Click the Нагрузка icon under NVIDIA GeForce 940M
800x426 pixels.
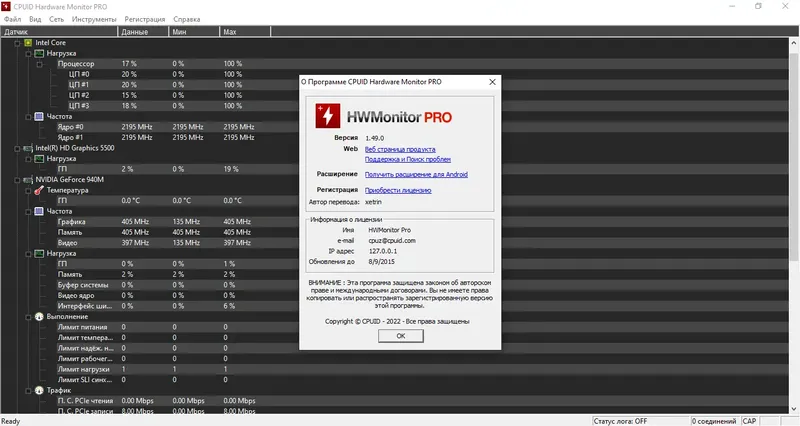click(x=39, y=254)
